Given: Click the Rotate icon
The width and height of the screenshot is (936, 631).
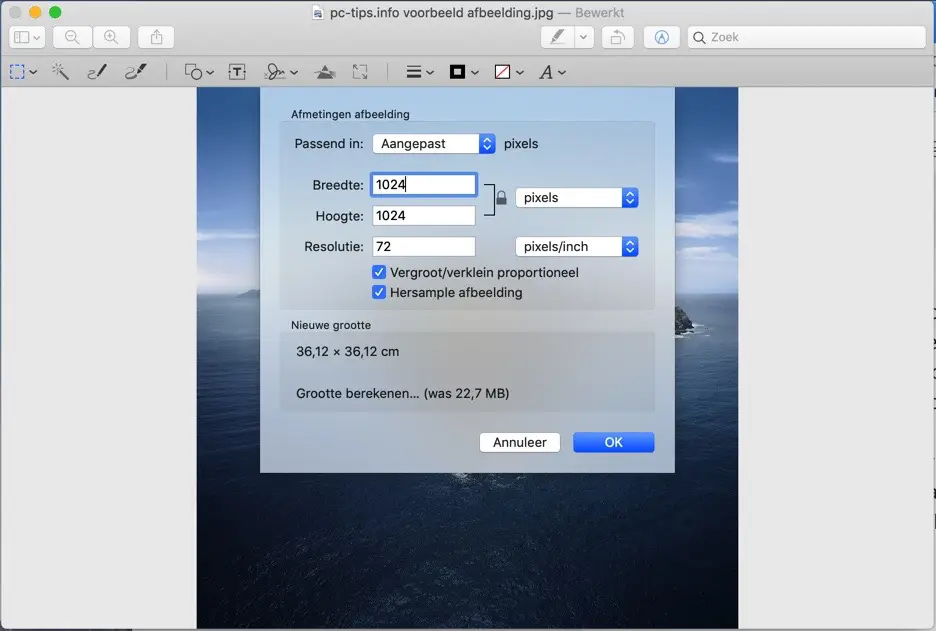Looking at the screenshot, I should (618, 37).
